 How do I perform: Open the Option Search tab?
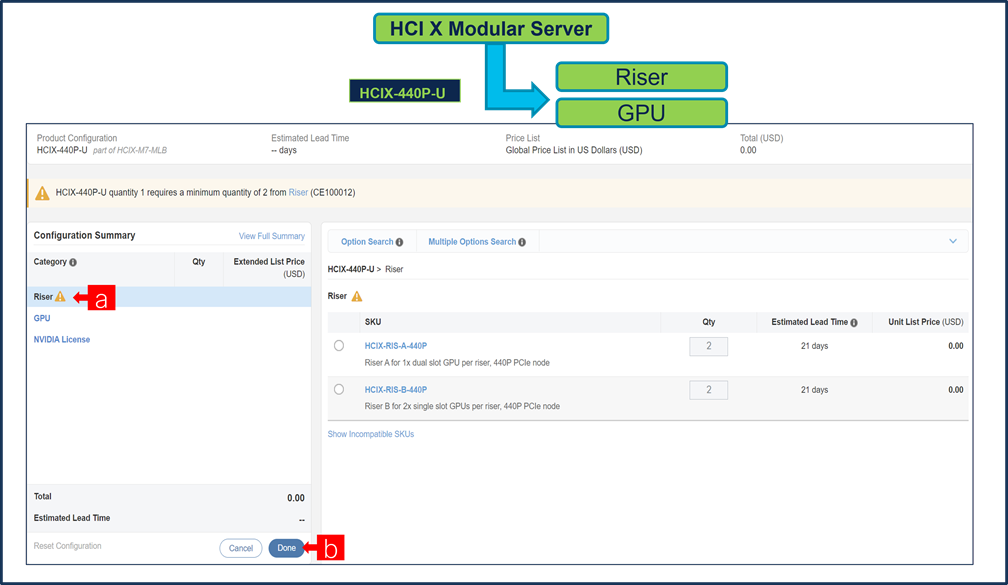coord(372,242)
